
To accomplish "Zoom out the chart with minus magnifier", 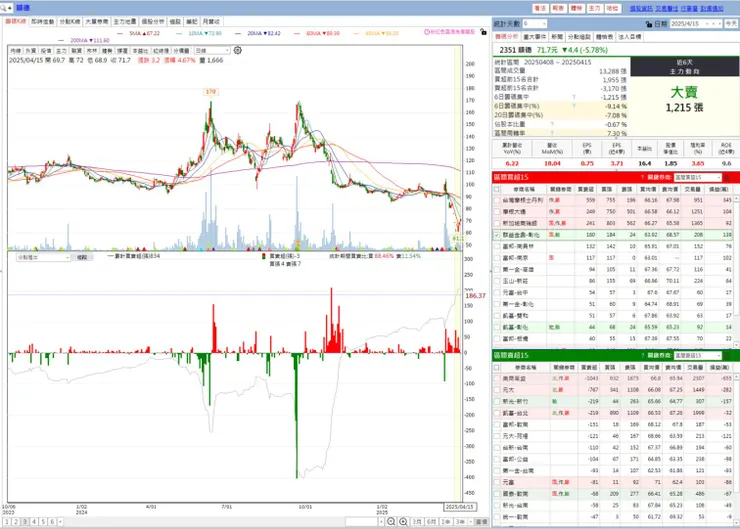I will 391,521.
